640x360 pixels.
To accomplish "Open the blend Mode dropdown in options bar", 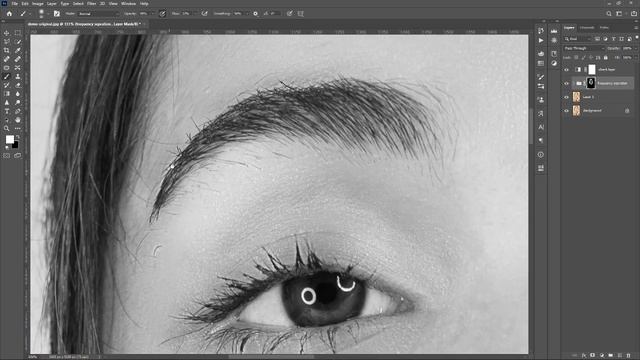I will (98, 13).
